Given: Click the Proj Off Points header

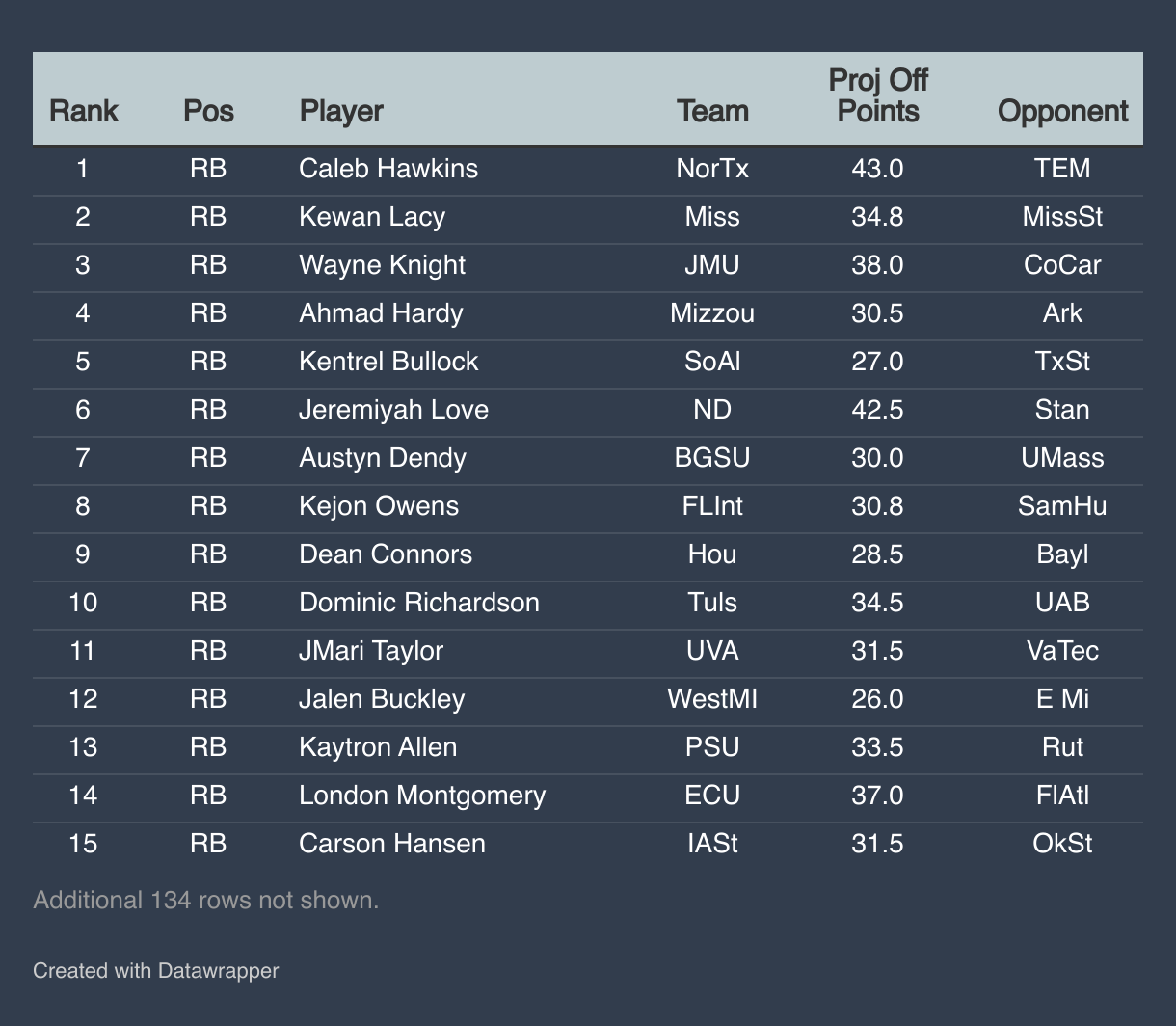Looking at the screenshot, I should (x=877, y=95).
